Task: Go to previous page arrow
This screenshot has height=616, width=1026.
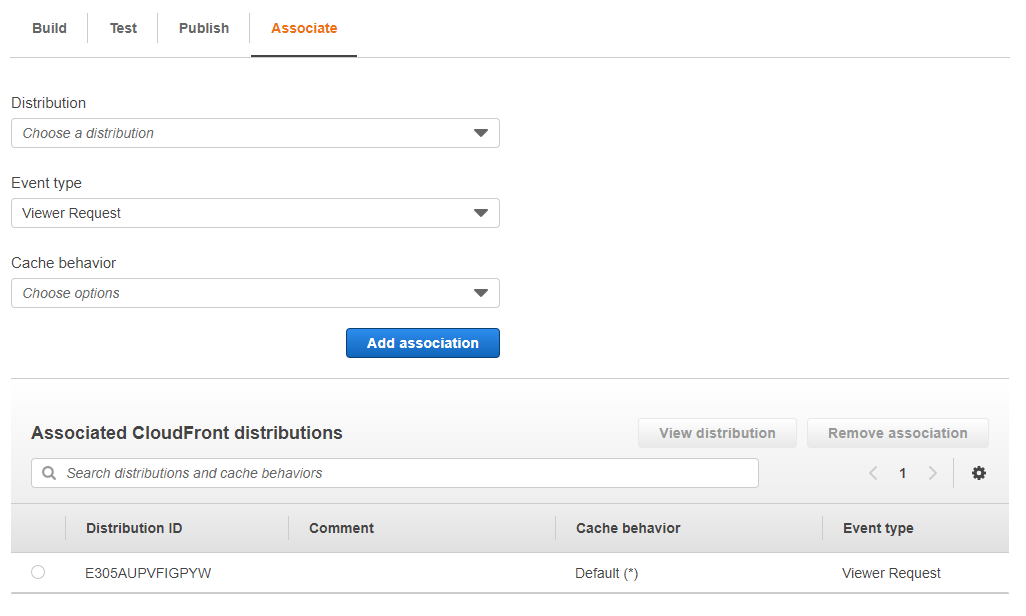Action: coord(873,473)
